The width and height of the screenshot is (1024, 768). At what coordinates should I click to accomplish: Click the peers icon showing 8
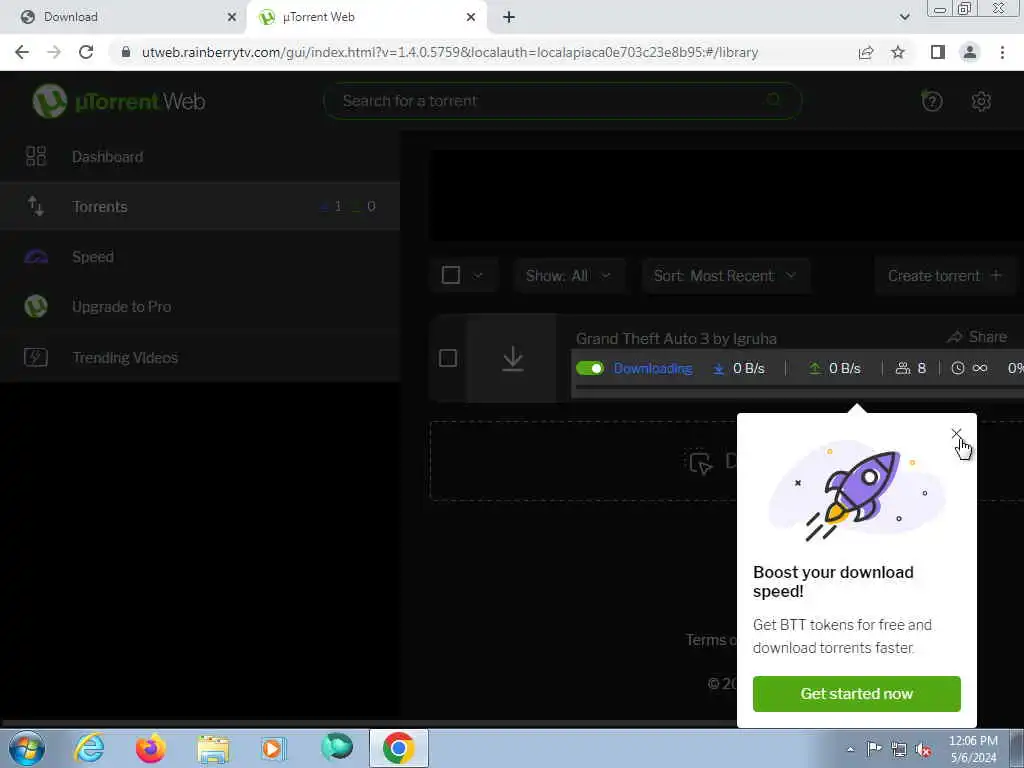point(903,368)
